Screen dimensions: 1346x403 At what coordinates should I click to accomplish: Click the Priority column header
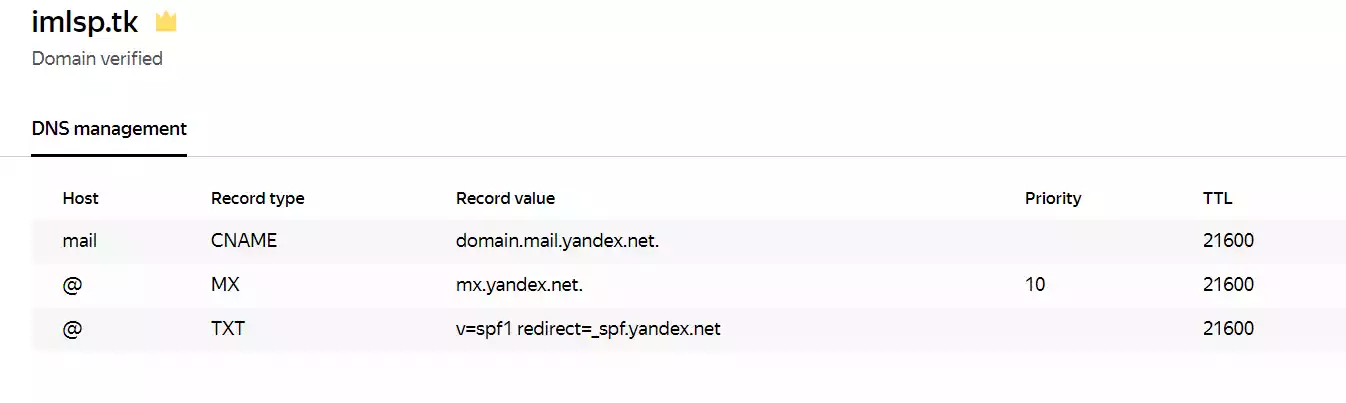pos(1053,198)
